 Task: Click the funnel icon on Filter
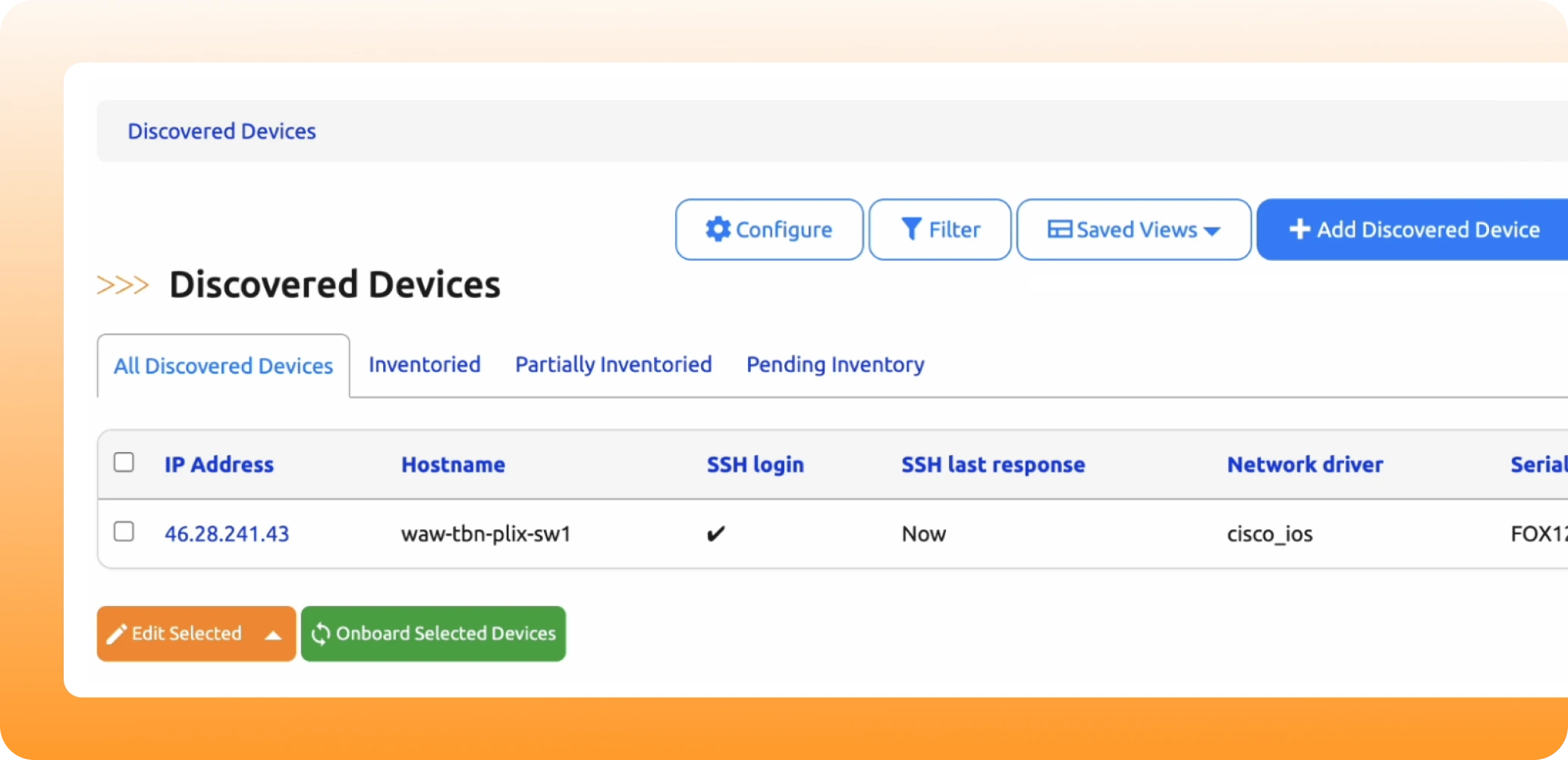(911, 229)
